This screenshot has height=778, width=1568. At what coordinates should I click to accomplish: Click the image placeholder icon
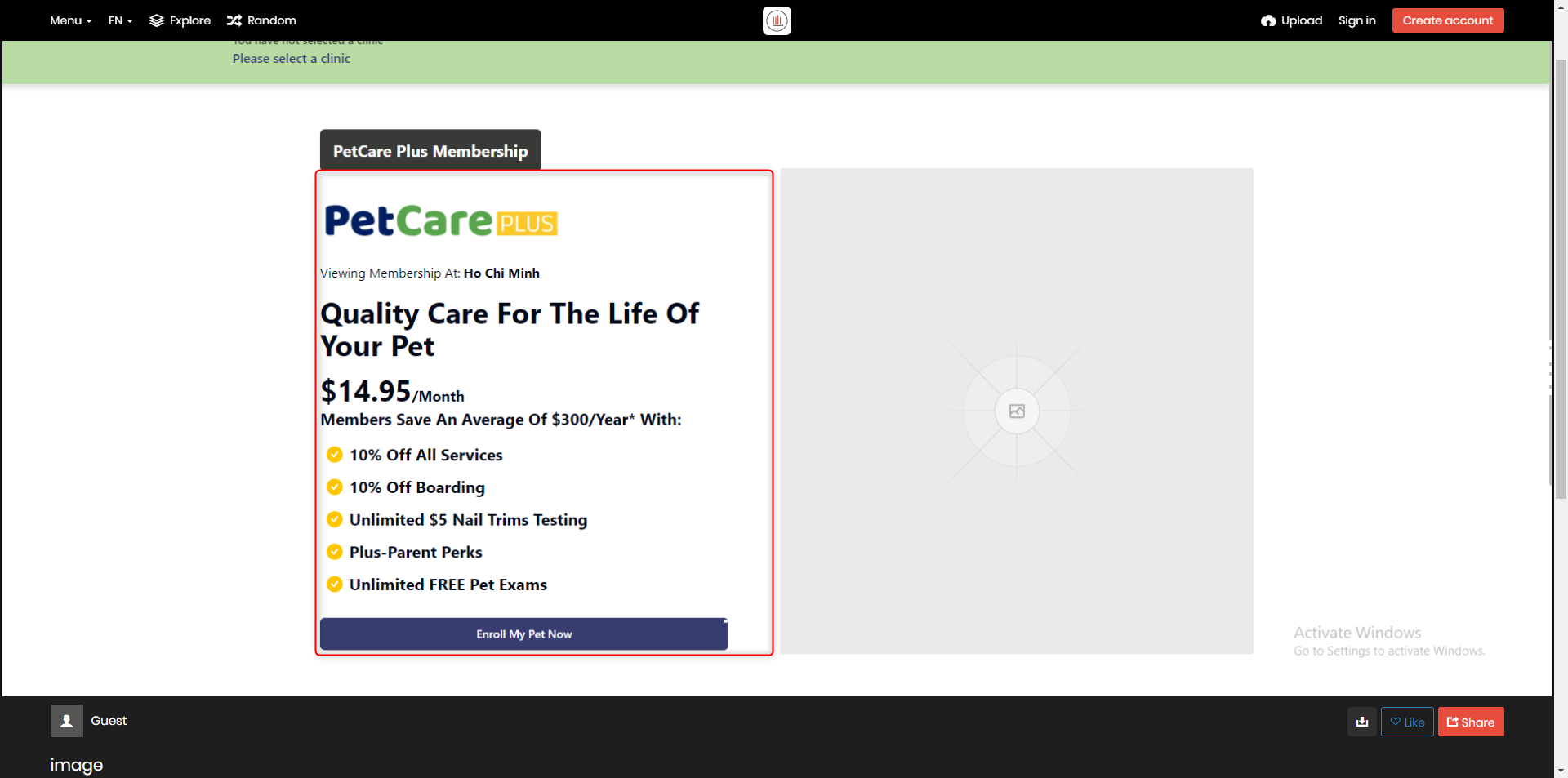pos(1017,411)
